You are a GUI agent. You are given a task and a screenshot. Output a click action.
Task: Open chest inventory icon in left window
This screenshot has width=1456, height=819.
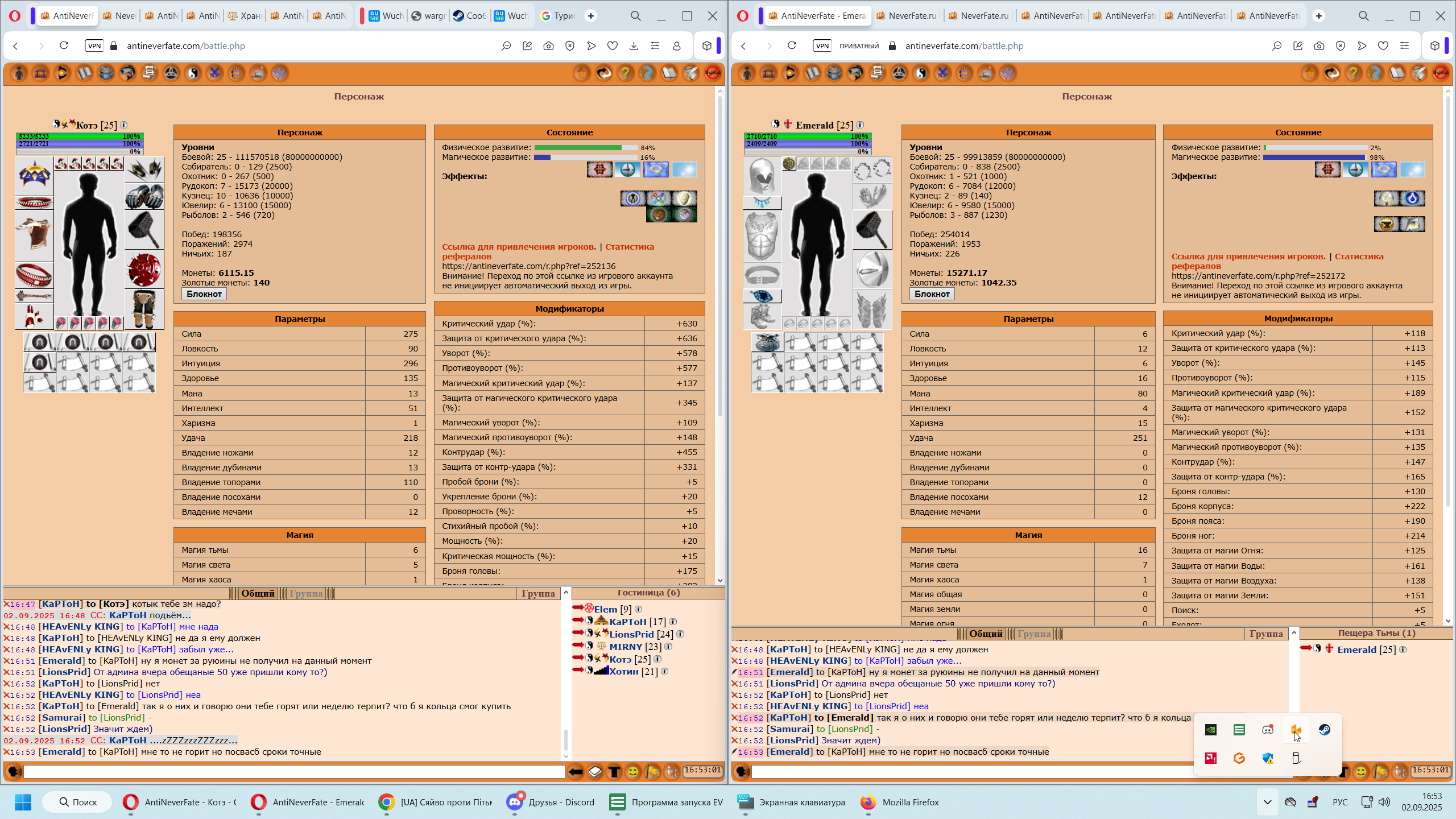(x=40, y=73)
